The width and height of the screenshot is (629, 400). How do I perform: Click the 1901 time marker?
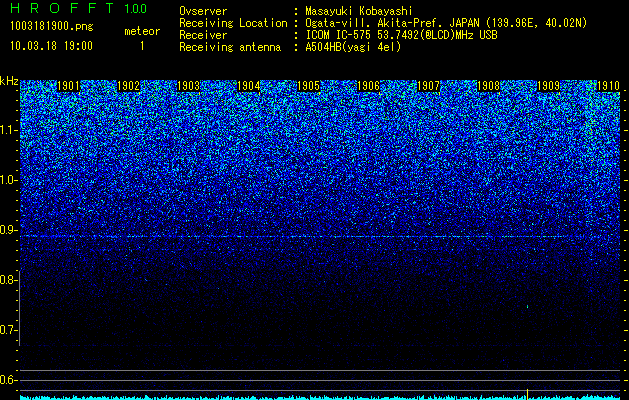[x=68, y=86]
